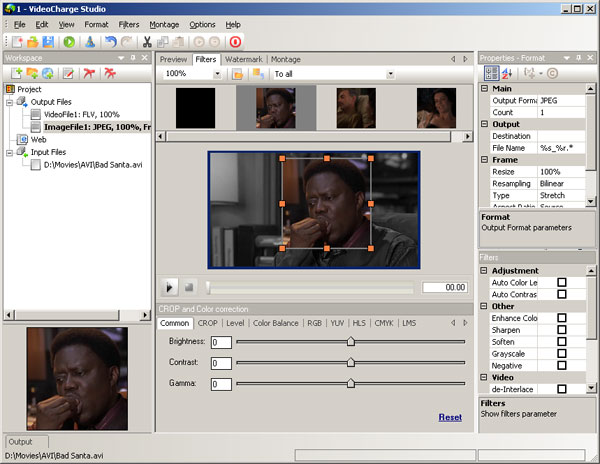
Task: Undo the last action
Action: point(111,42)
